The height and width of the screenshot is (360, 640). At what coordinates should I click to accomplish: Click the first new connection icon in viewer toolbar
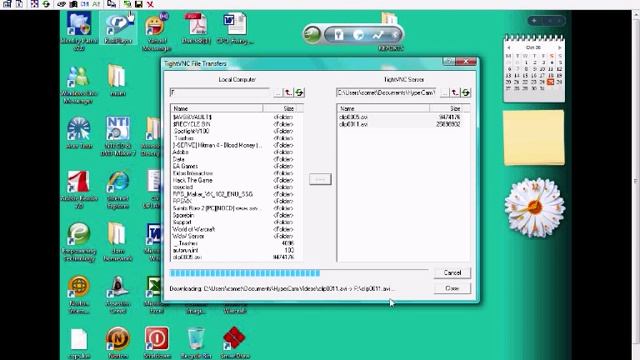(x=7, y=4)
